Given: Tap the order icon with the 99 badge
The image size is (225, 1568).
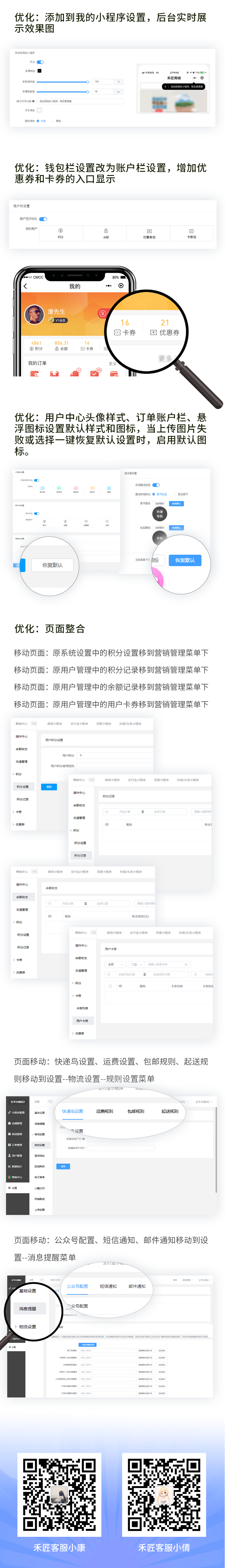Looking at the screenshot, I should (94, 373).
